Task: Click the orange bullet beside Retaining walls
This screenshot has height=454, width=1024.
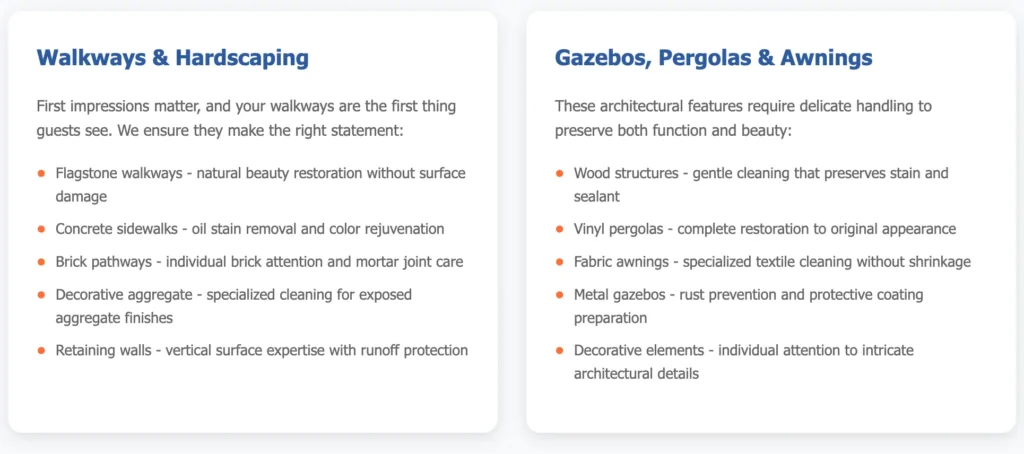Action: pyautogui.click(x=41, y=350)
